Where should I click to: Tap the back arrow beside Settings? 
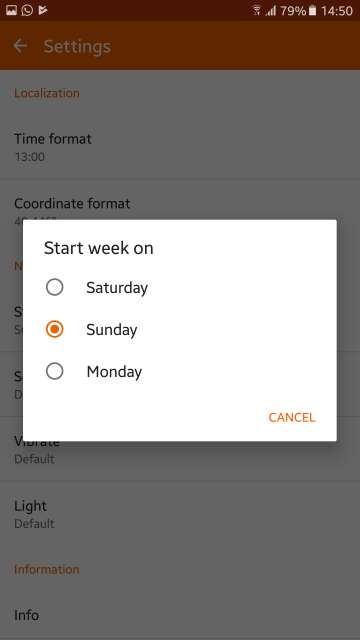(x=20, y=46)
